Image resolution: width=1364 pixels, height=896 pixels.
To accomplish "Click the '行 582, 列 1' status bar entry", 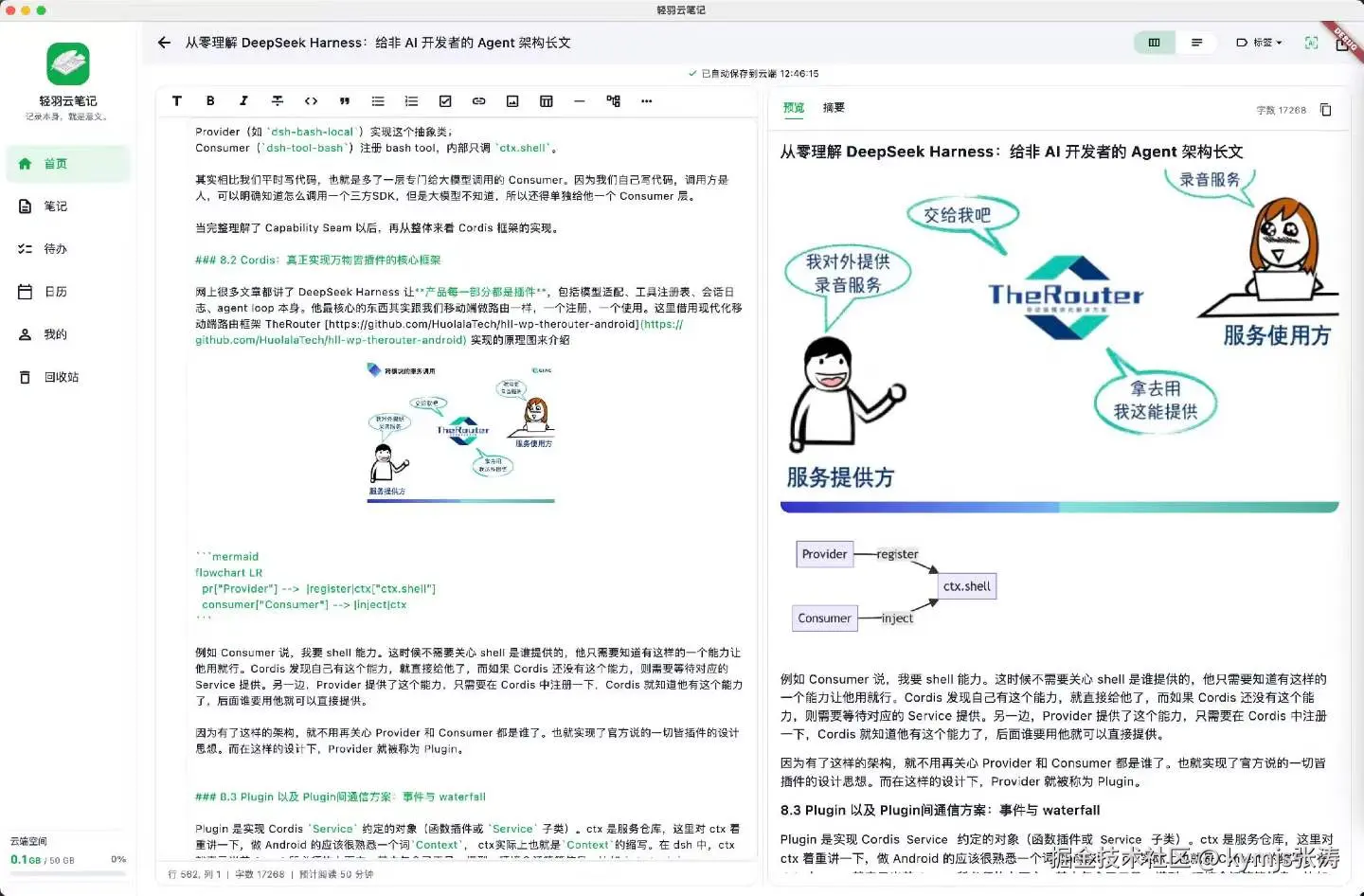I will [194, 875].
